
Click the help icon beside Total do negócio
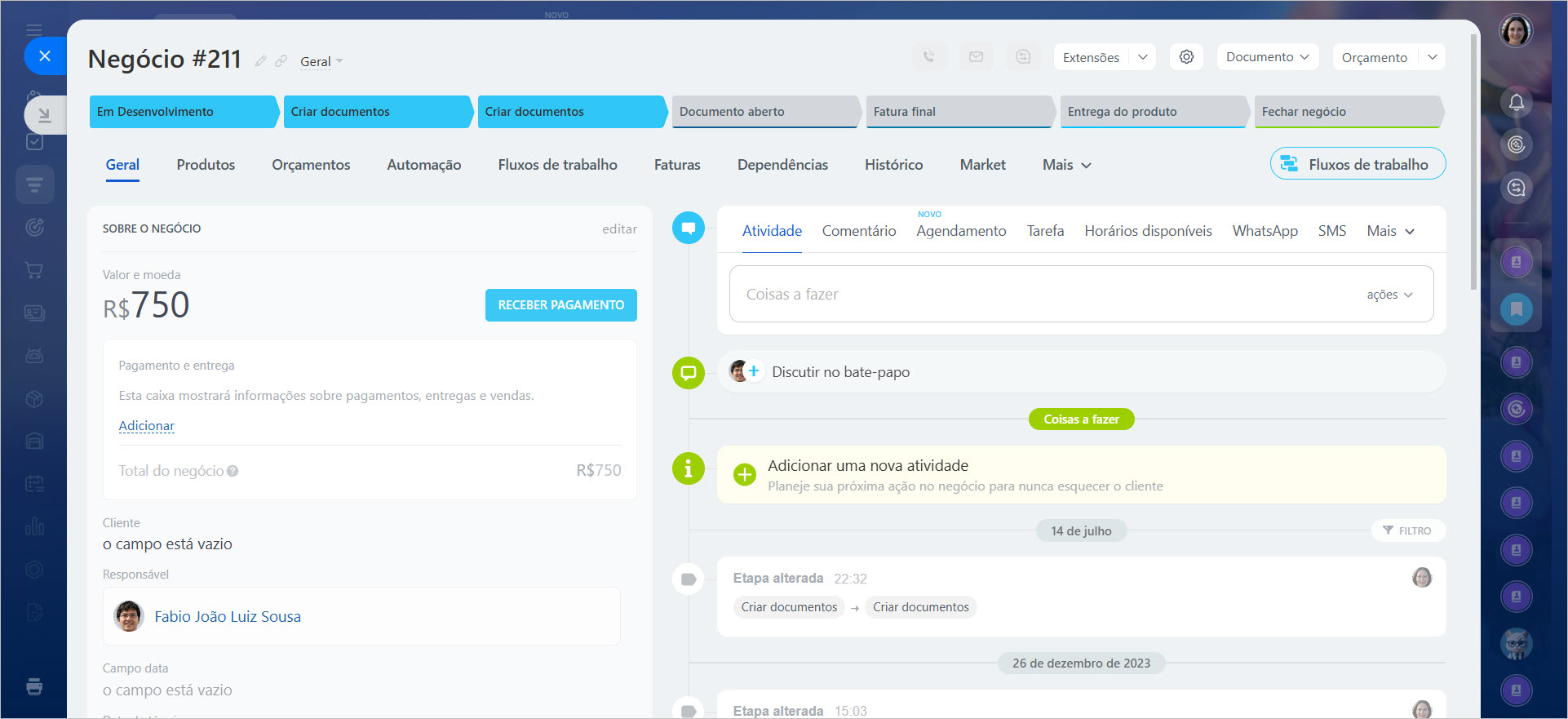pos(233,471)
